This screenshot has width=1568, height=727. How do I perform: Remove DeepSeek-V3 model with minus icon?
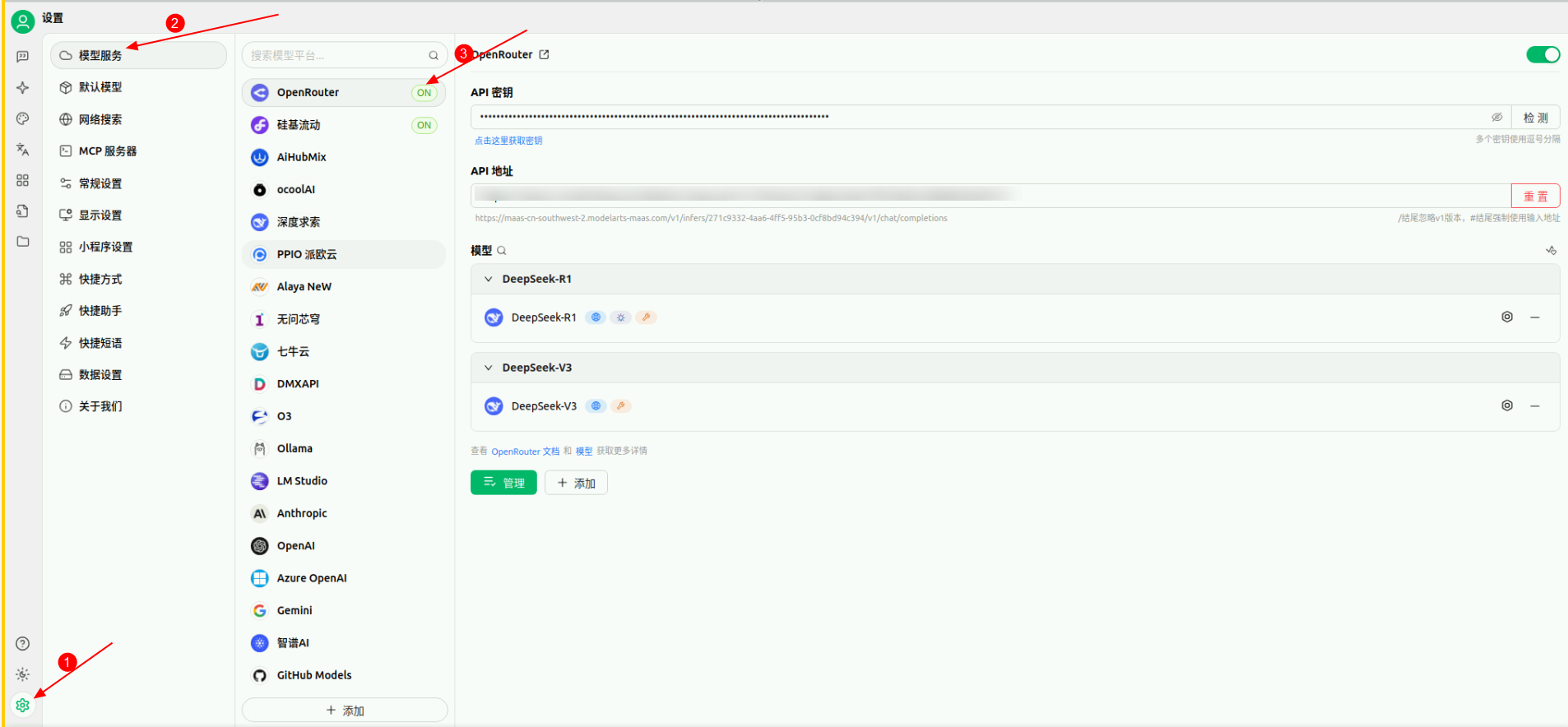click(x=1535, y=406)
